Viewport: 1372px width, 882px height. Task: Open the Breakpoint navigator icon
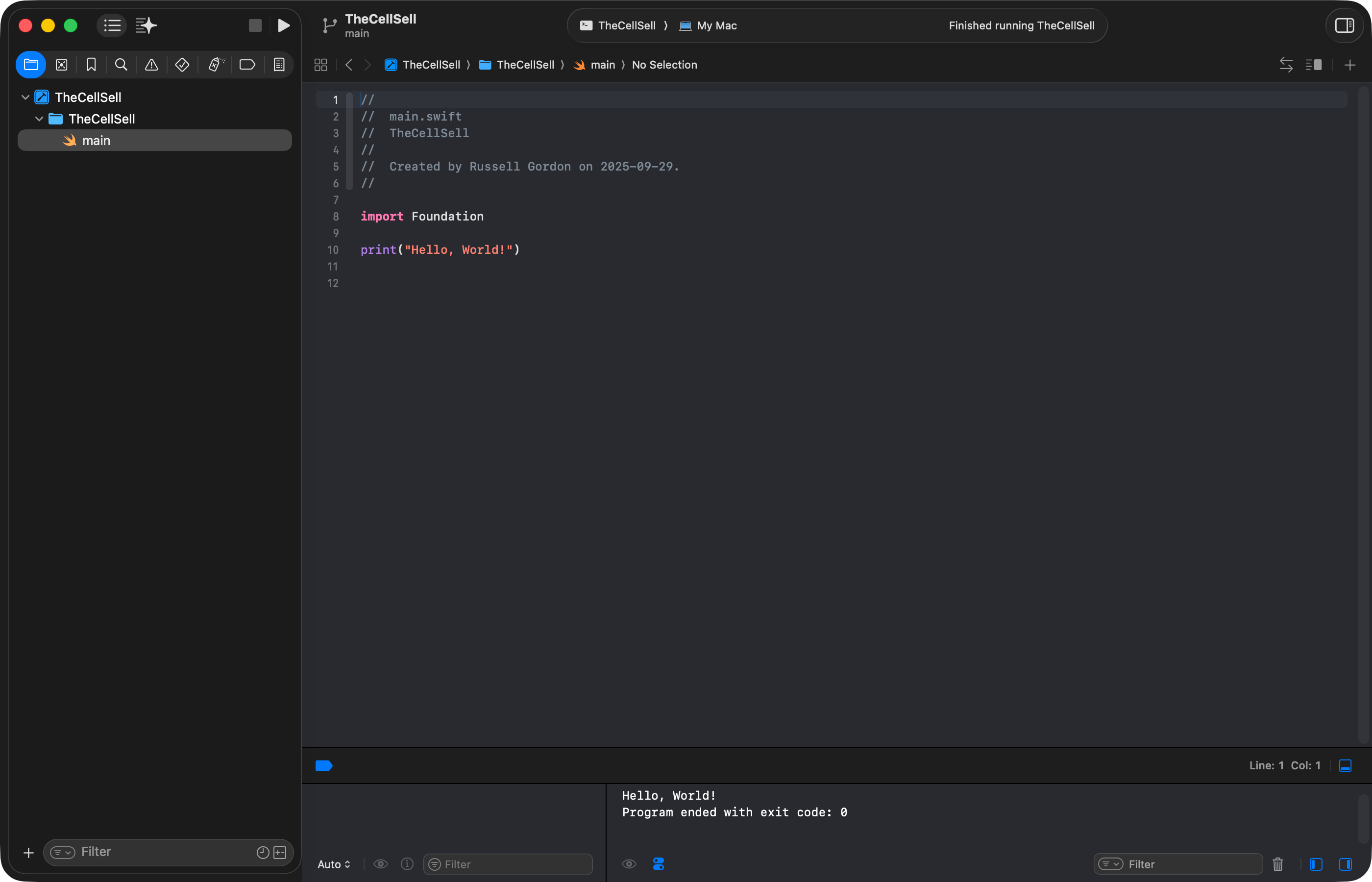[x=247, y=65]
